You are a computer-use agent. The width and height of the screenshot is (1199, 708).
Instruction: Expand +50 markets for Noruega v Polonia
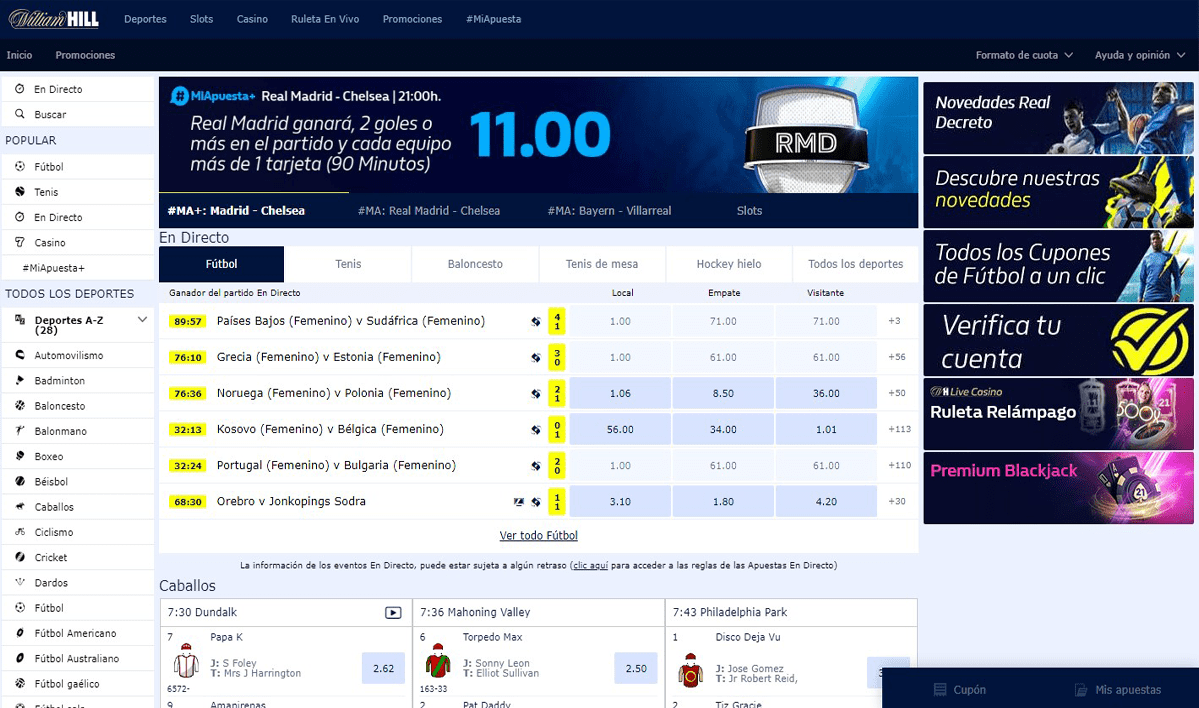click(896, 393)
